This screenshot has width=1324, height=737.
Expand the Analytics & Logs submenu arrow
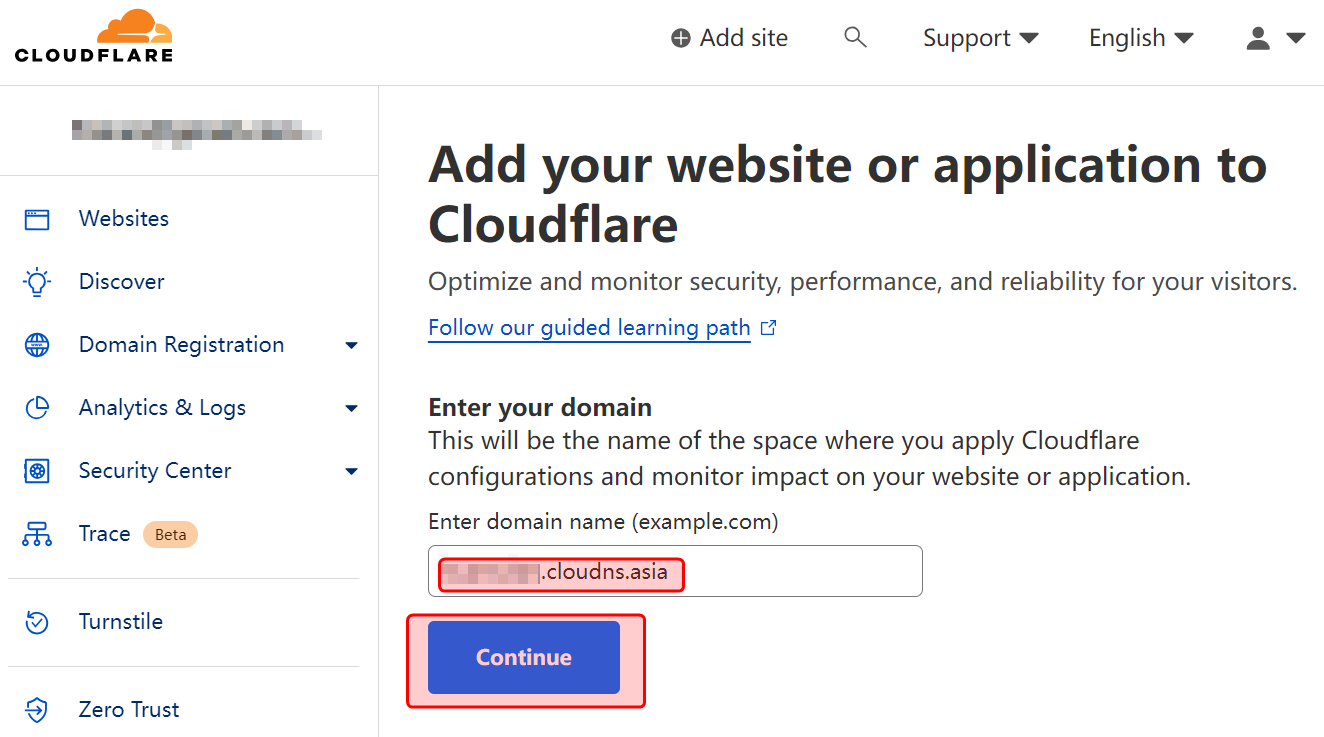coord(351,409)
